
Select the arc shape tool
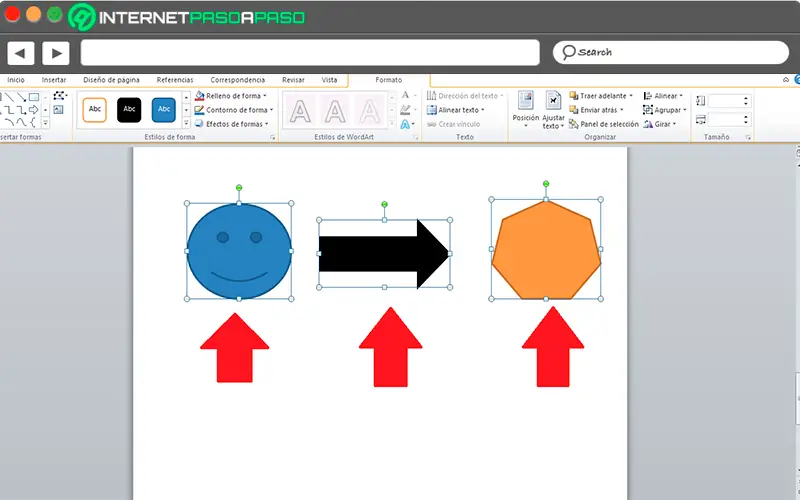tap(9, 122)
